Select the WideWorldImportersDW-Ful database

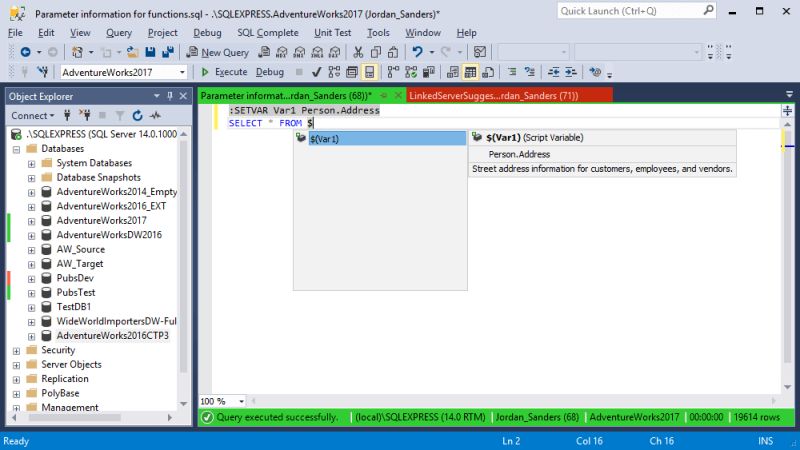[116, 321]
